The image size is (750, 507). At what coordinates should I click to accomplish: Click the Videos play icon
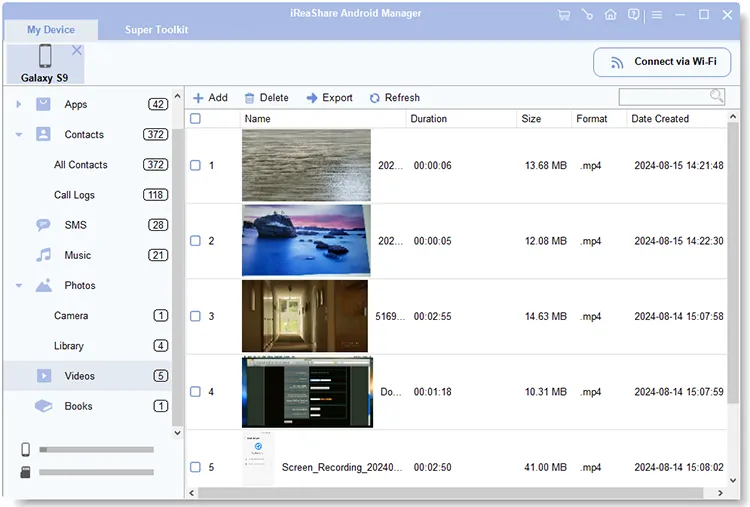pos(44,376)
